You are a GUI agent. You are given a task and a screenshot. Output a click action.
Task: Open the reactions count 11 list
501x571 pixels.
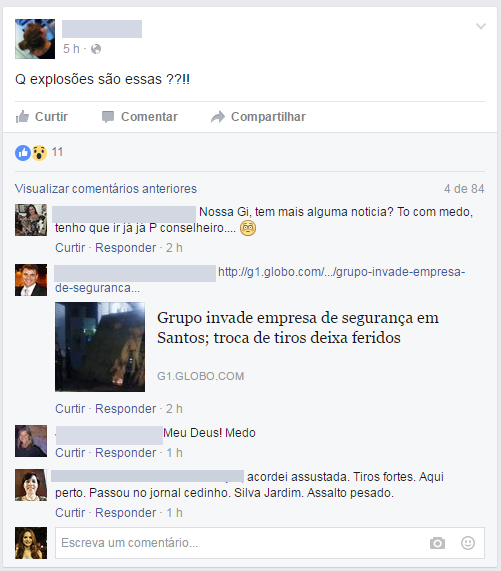point(57,152)
